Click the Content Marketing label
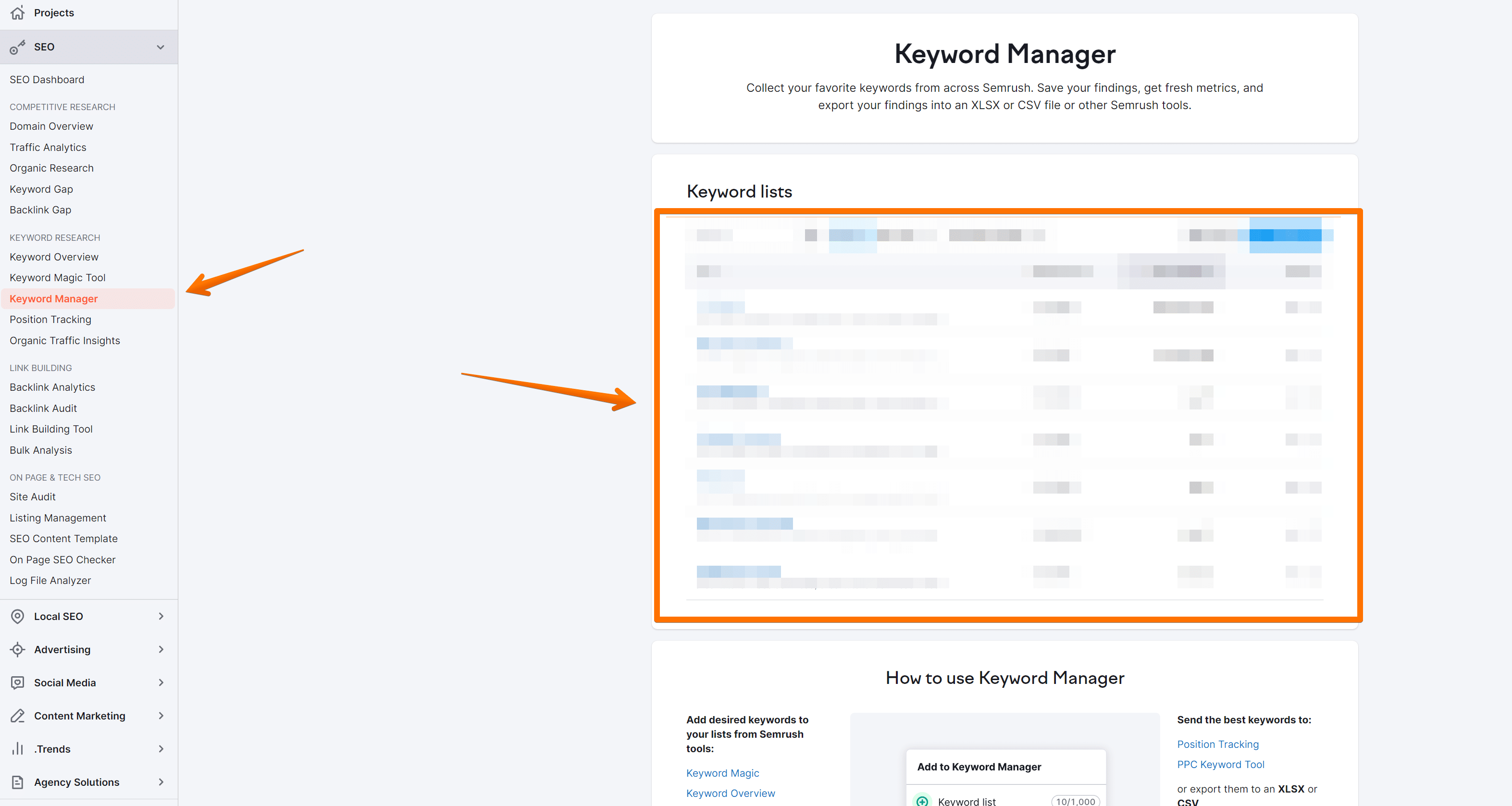The image size is (1512, 806). [80, 716]
